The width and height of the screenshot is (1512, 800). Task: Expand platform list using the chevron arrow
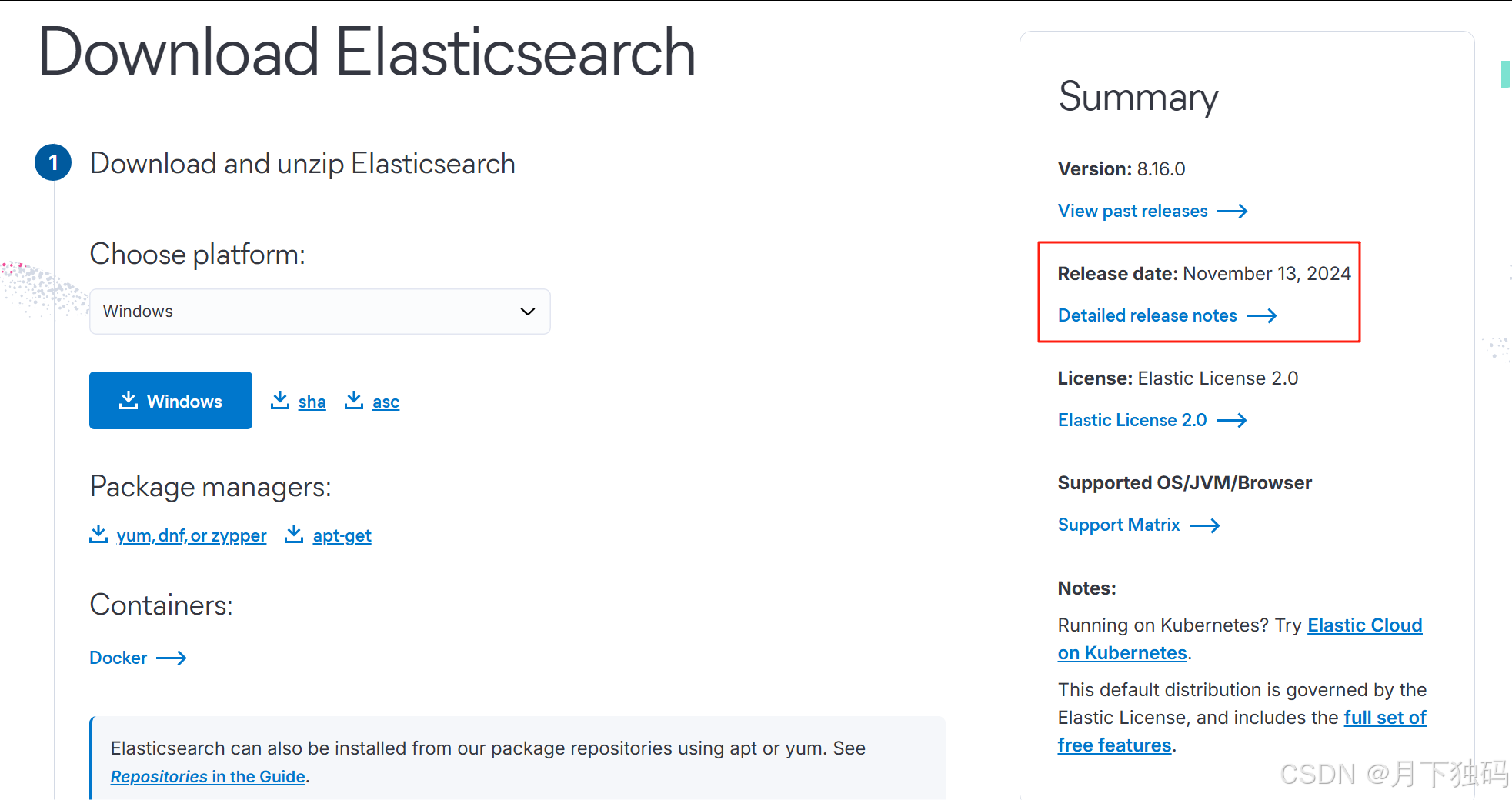(x=528, y=312)
